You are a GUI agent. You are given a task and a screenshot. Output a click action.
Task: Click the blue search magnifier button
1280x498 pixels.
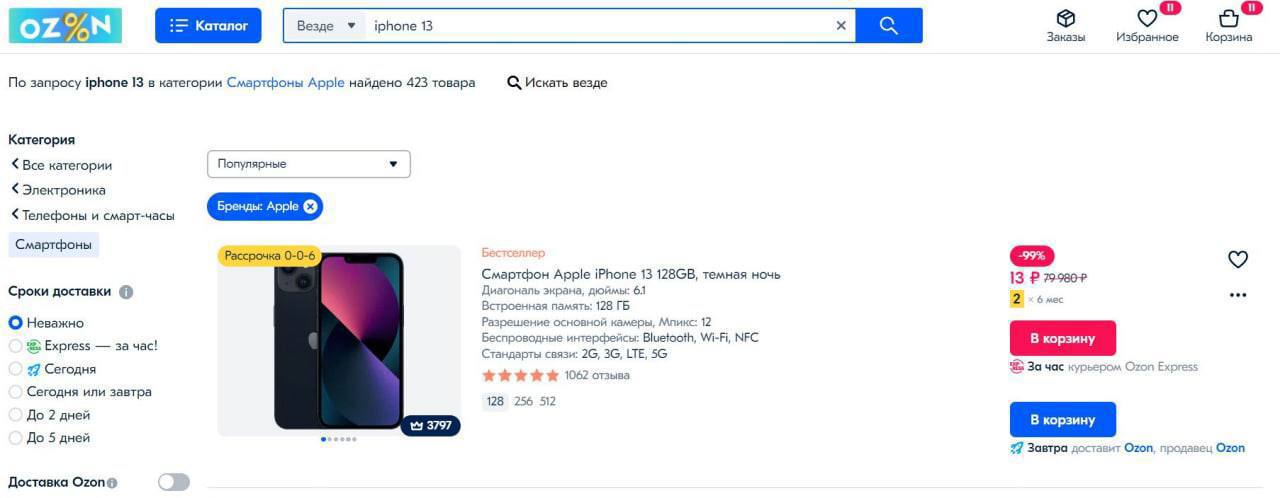pyautogui.click(x=889, y=26)
